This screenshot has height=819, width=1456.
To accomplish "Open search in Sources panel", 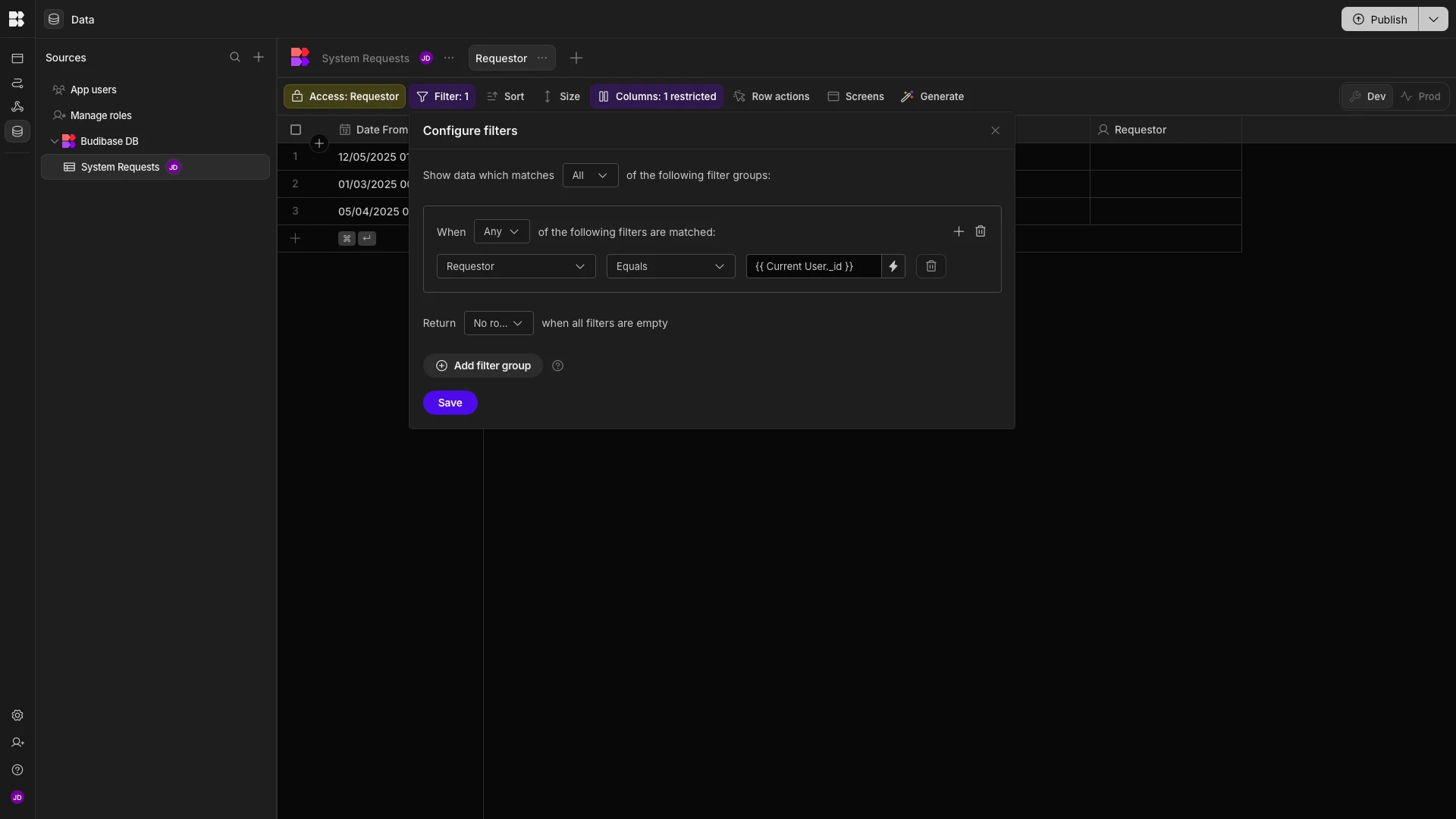I will (235, 58).
